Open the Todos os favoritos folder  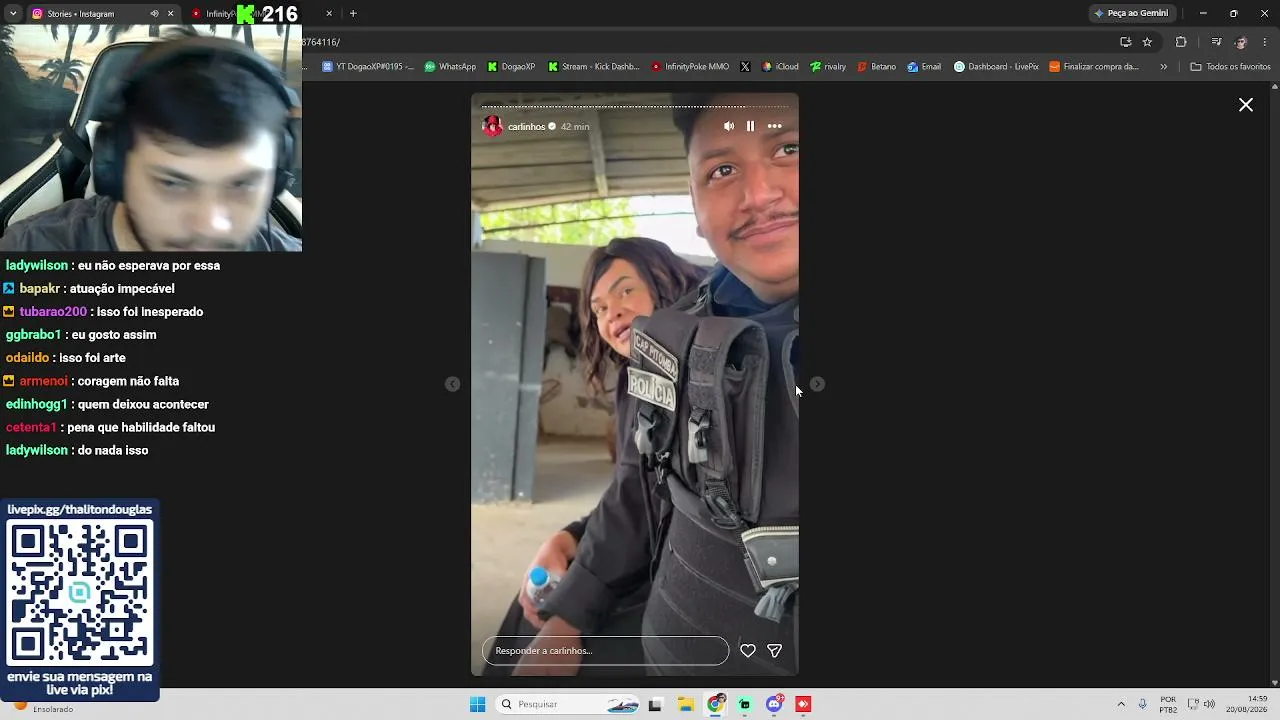pyautogui.click(x=1230, y=67)
